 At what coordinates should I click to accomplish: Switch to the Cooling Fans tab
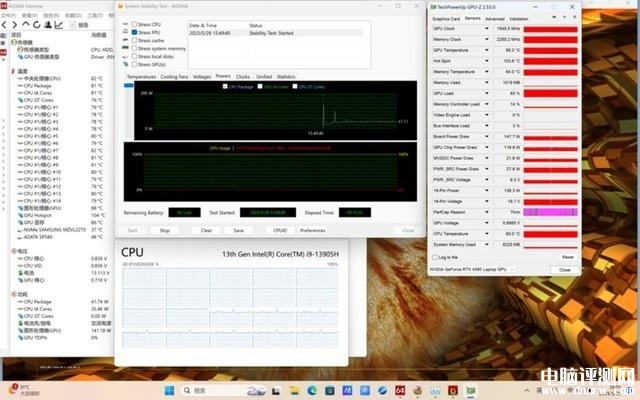(x=174, y=77)
